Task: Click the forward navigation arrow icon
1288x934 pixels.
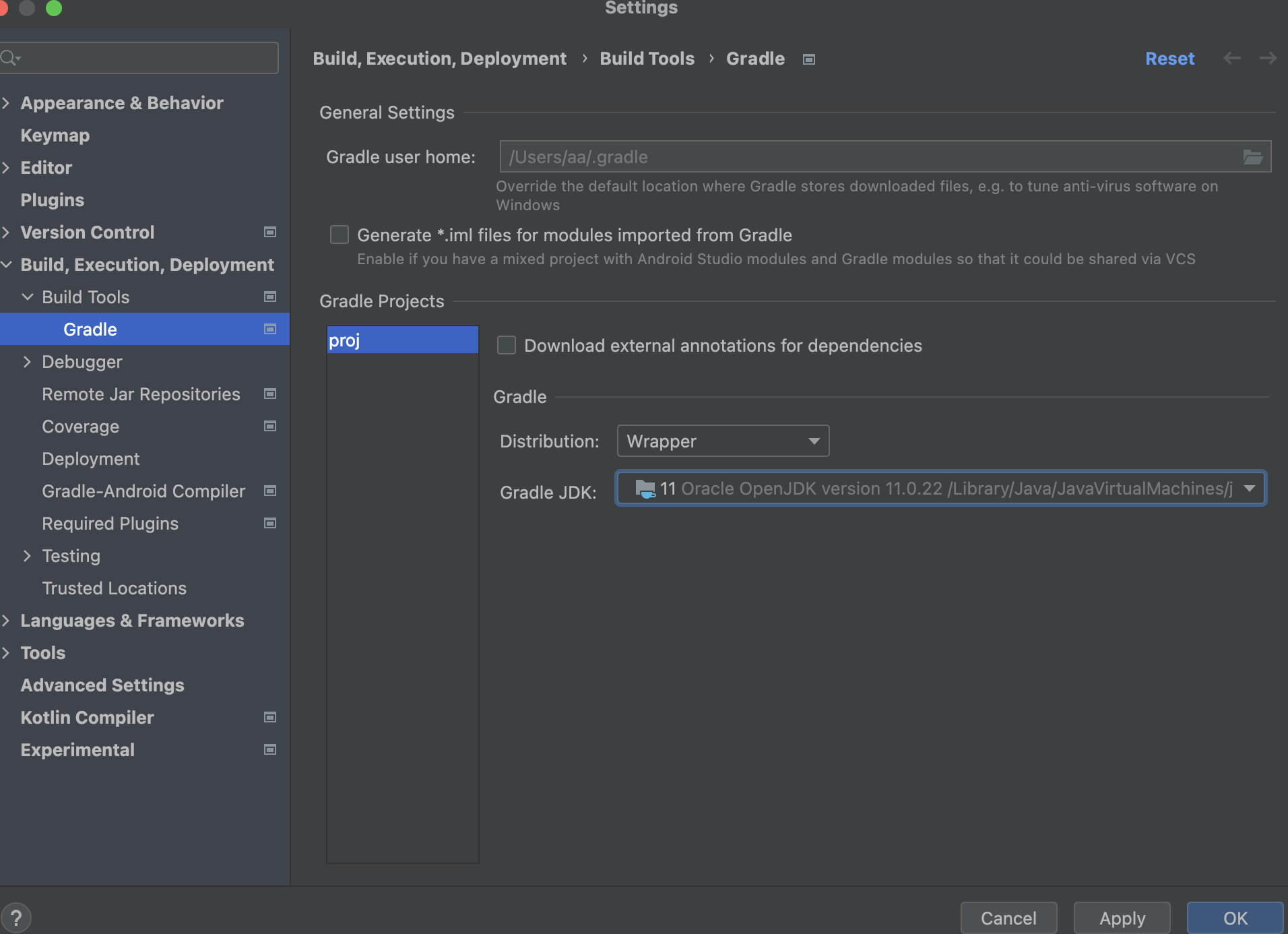Action: click(1268, 59)
